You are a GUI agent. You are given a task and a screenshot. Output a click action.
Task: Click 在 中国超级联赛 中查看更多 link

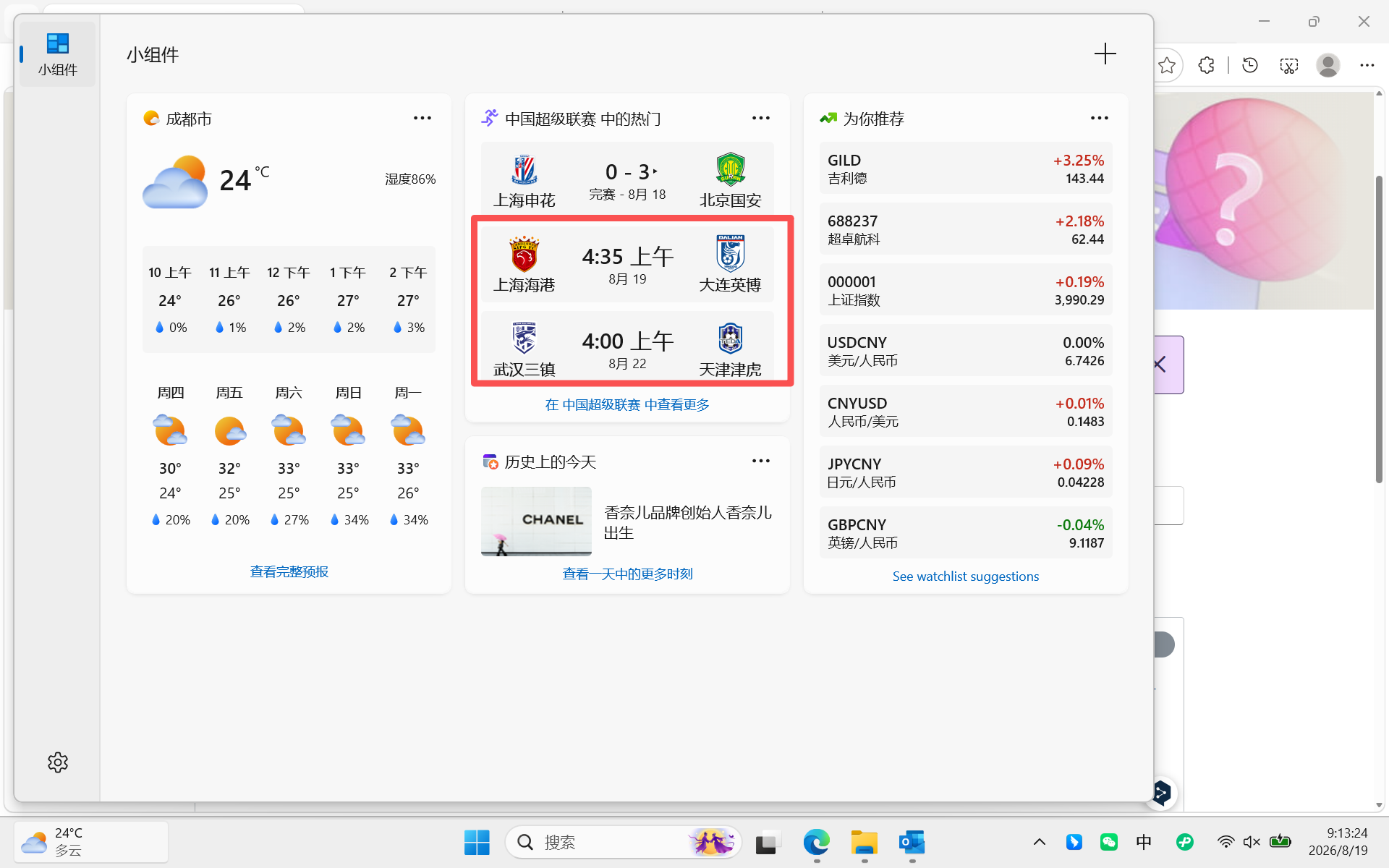coord(627,404)
